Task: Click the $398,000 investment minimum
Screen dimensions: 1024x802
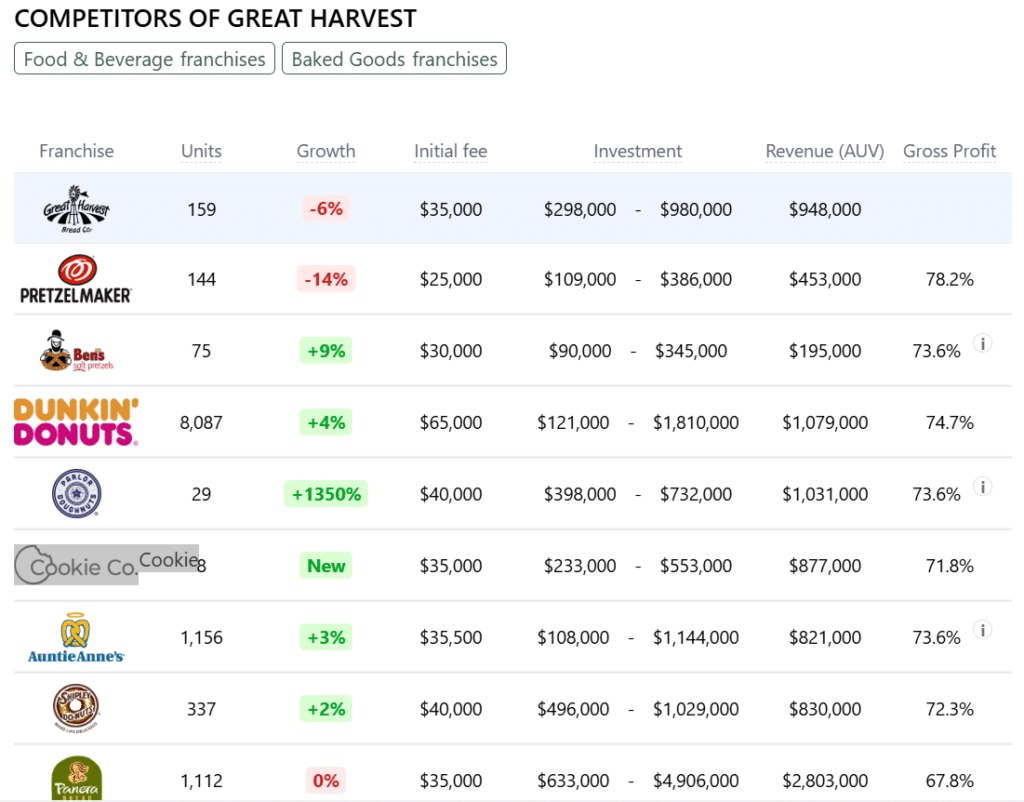Action: pyautogui.click(x=580, y=494)
